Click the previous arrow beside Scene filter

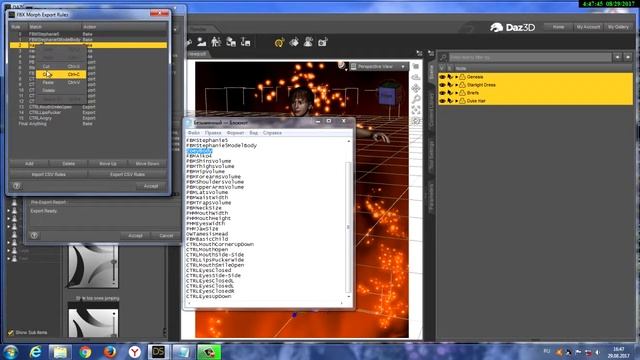[x=618, y=57]
